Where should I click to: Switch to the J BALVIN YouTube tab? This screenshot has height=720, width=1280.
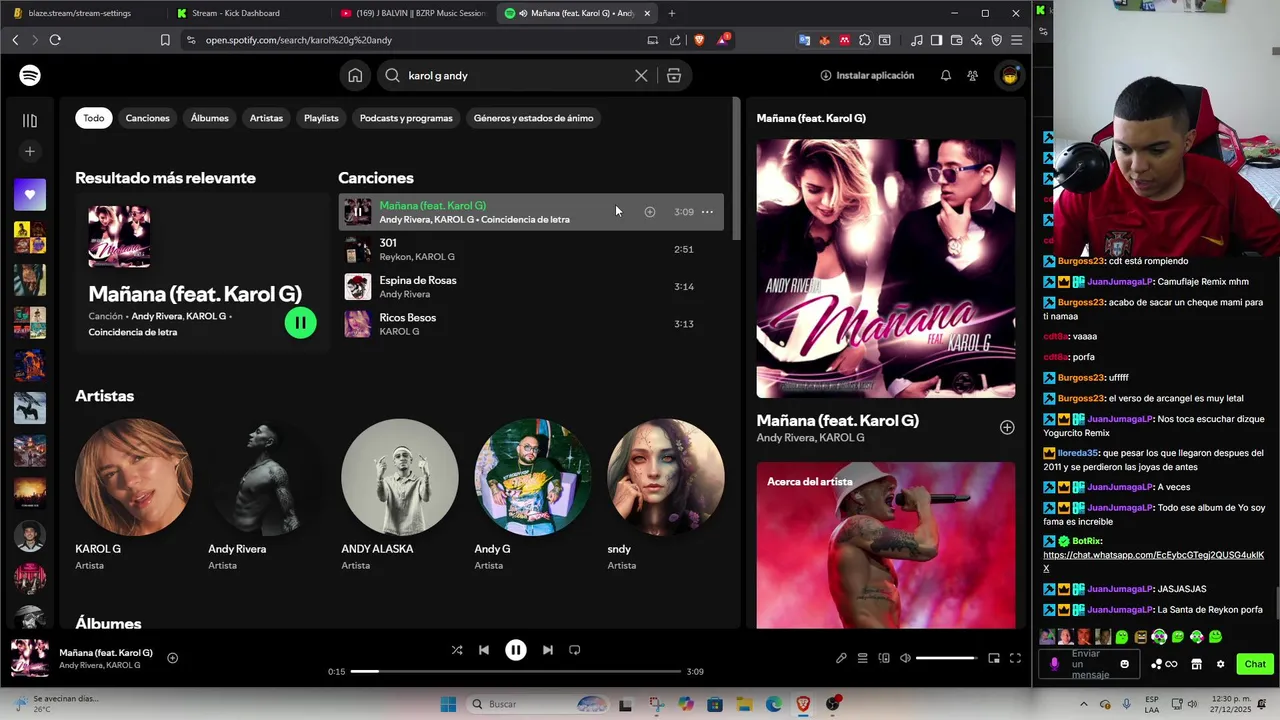[x=413, y=13]
